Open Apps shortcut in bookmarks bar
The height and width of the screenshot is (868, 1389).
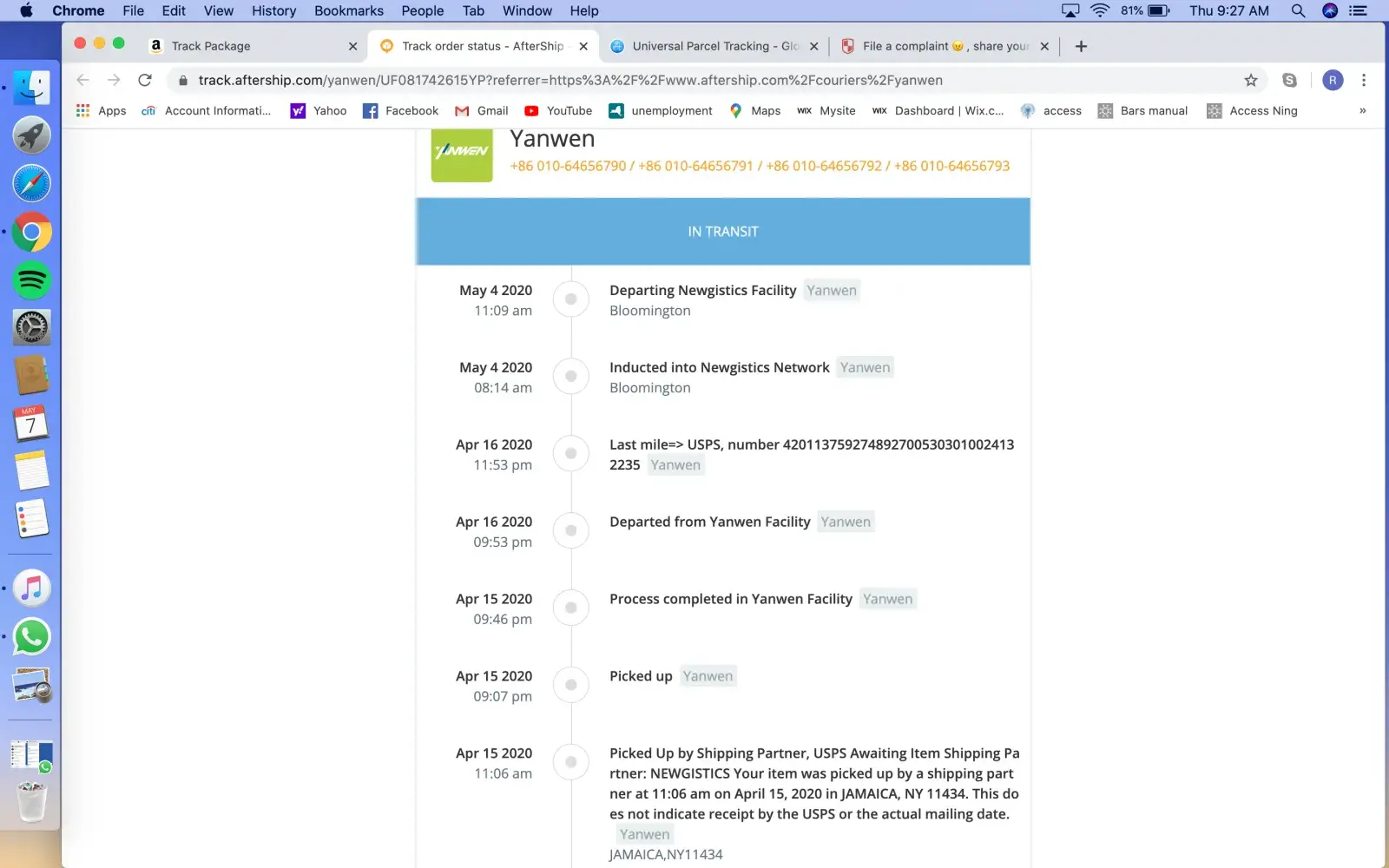[x=102, y=110]
